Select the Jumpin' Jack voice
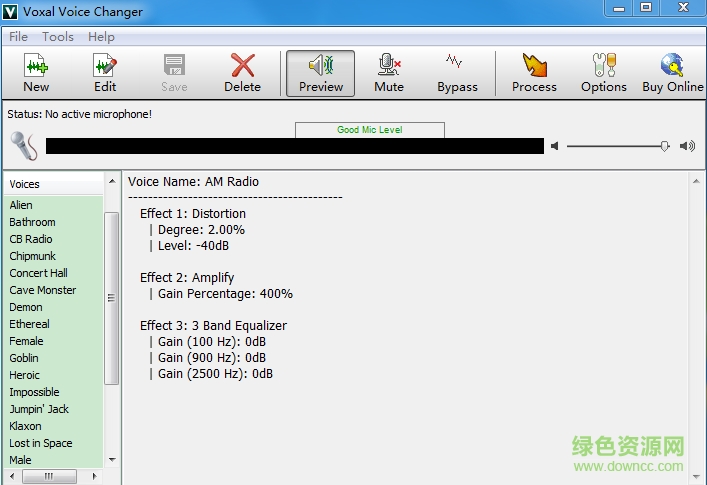The image size is (707, 485). click(x=54, y=409)
